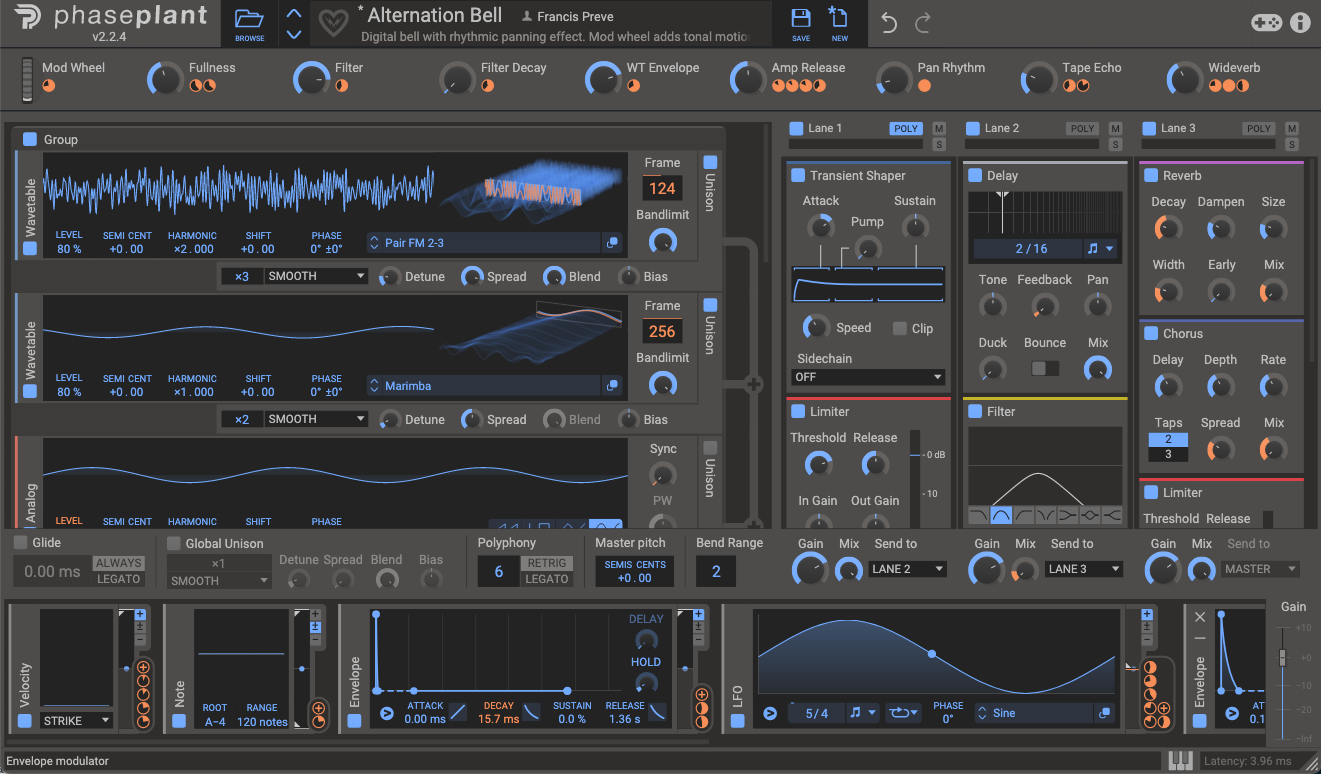Select the lowpass filter type icon

pos(979,515)
